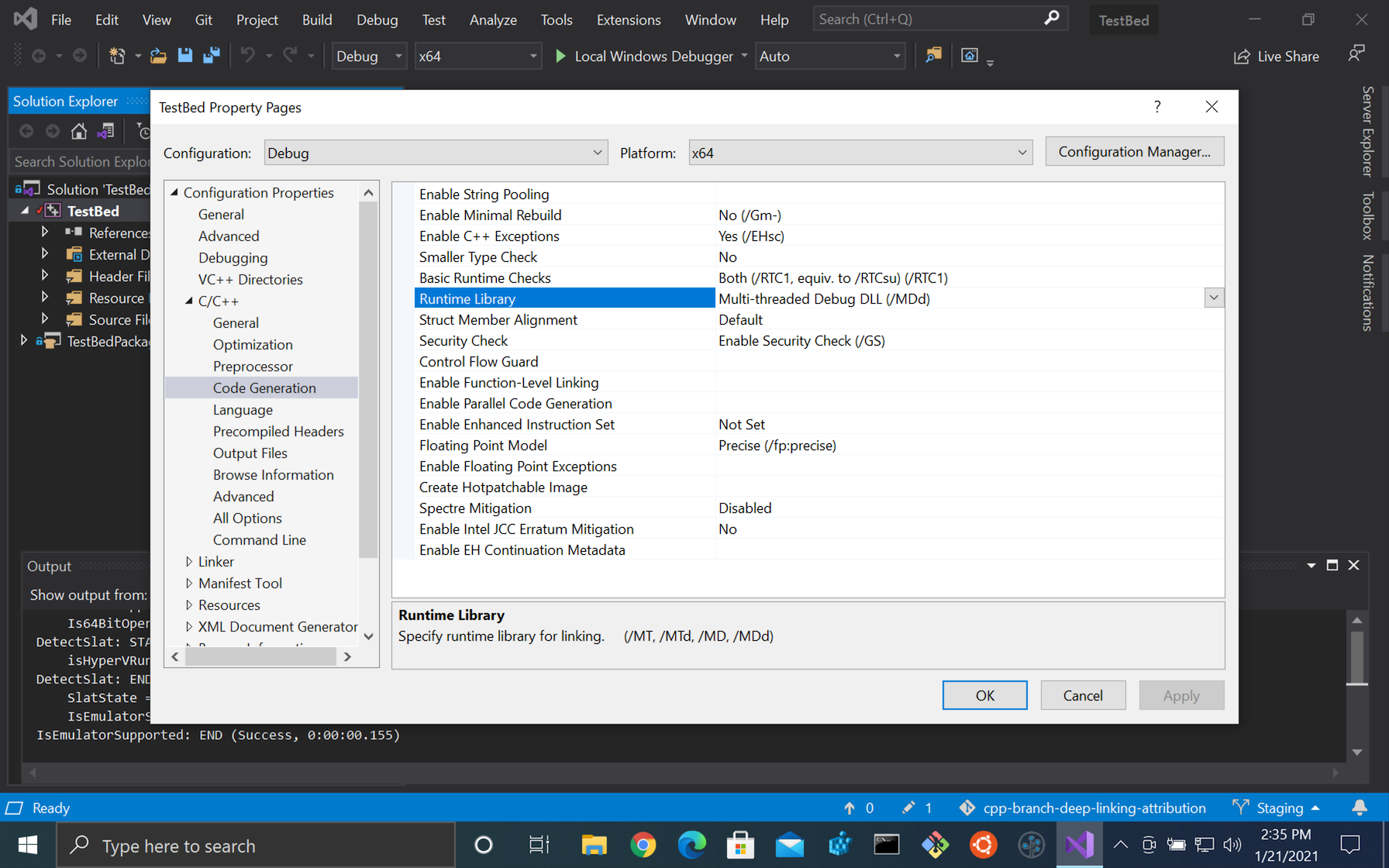The image size is (1389, 868).
Task: Open Google Chrome from the taskbar
Action: point(643,845)
